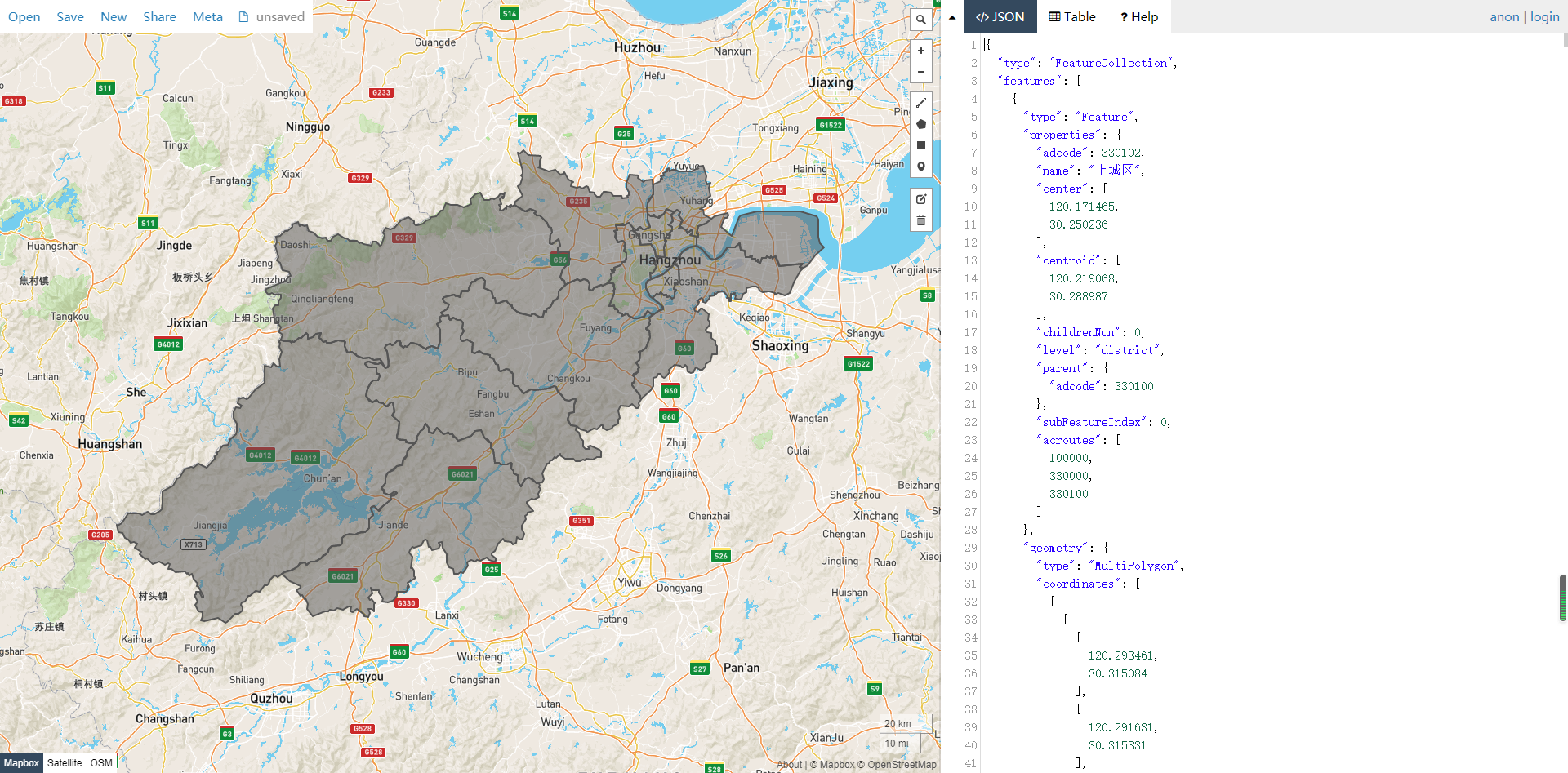Select the draw polygon tool
This screenshot has height=773, width=1568.
[920, 124]
